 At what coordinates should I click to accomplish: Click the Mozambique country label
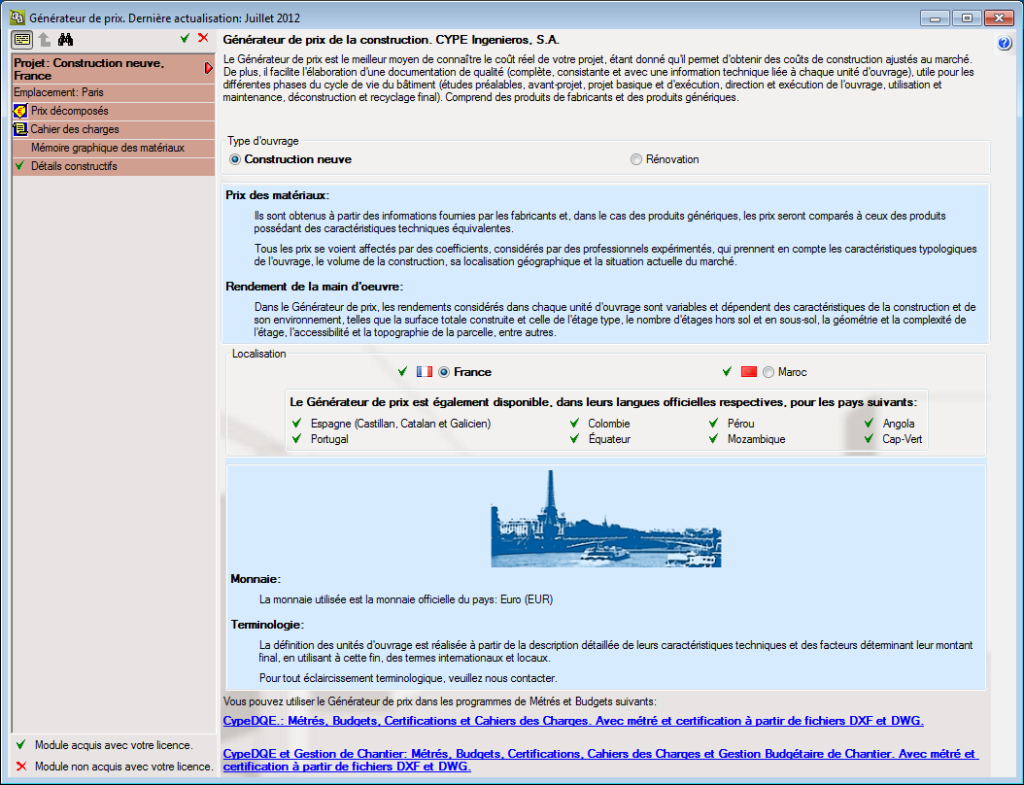coord(756,439)
